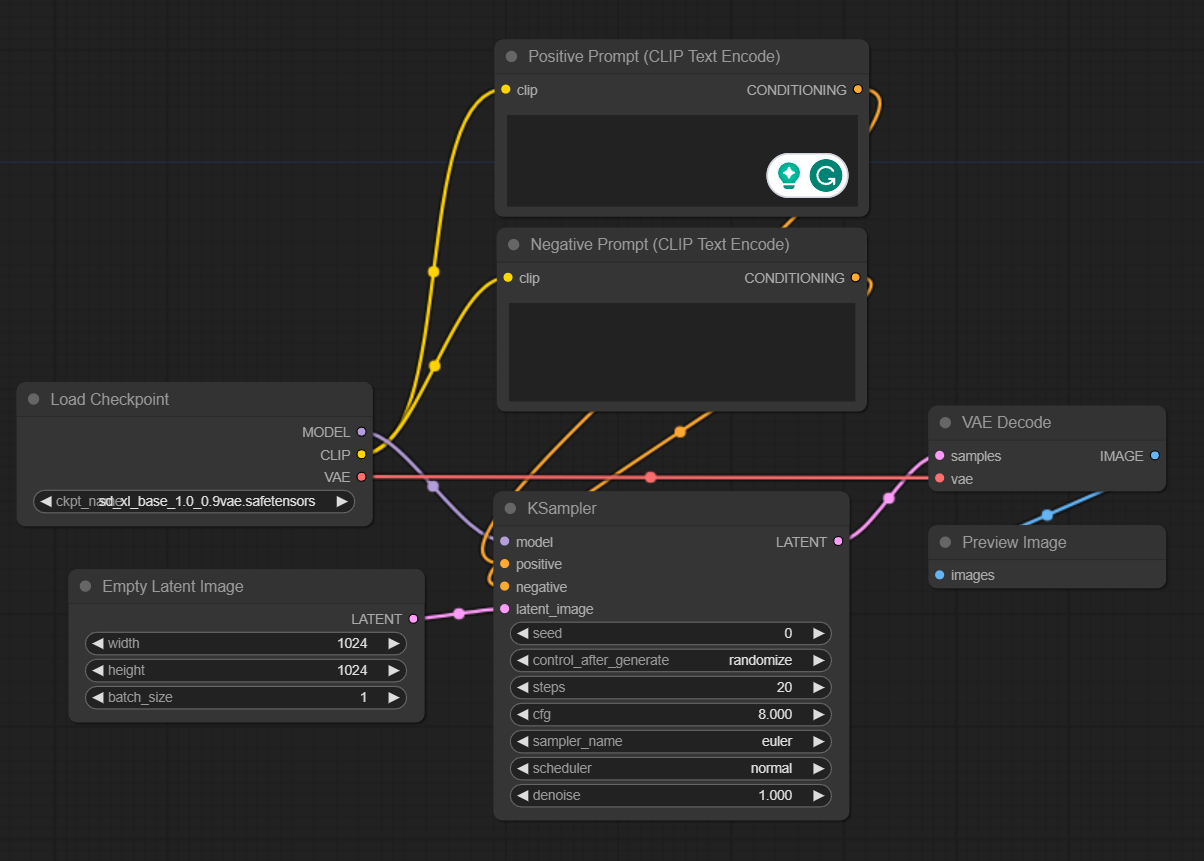Click the CONDITIONING output on the Negative Prompt node
This screenshot has height=861, width=1204.
(x=857, y=278)
